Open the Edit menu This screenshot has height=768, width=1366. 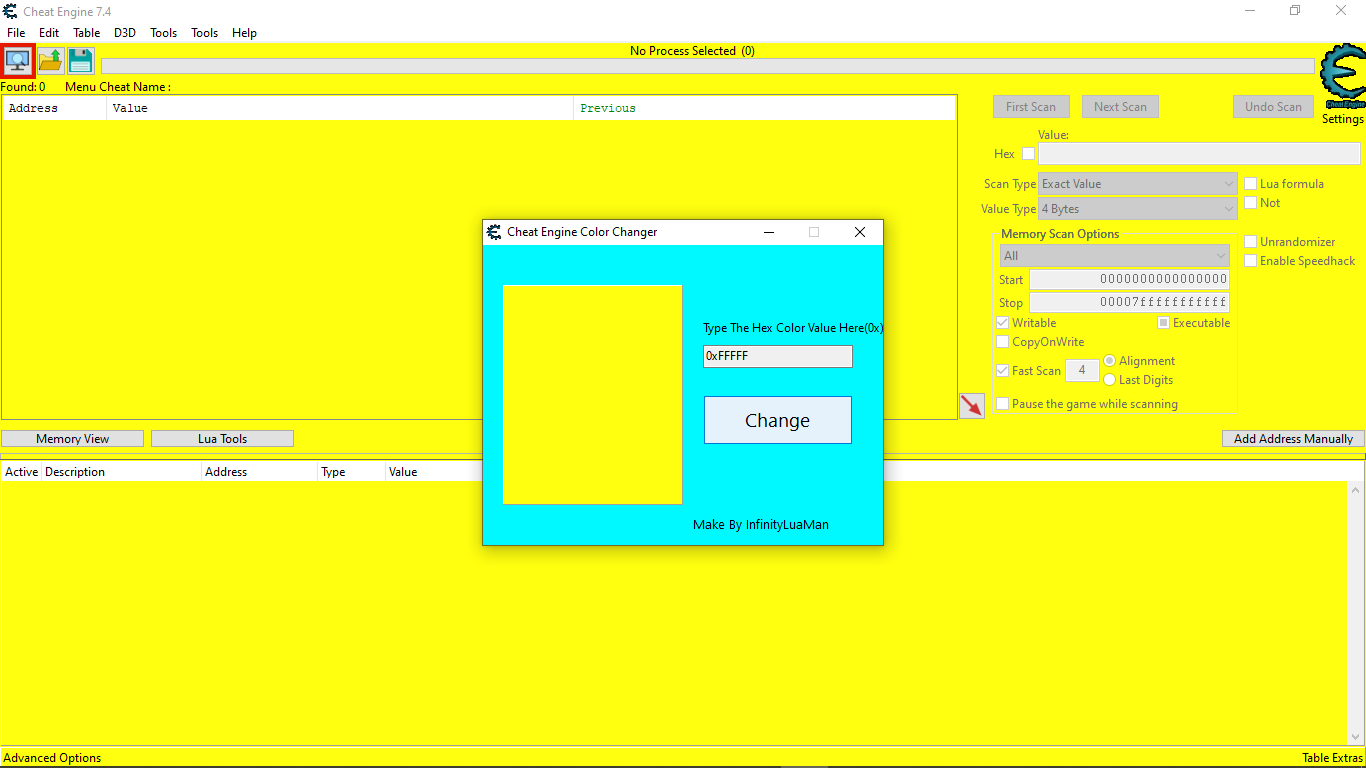pos(49,33)
